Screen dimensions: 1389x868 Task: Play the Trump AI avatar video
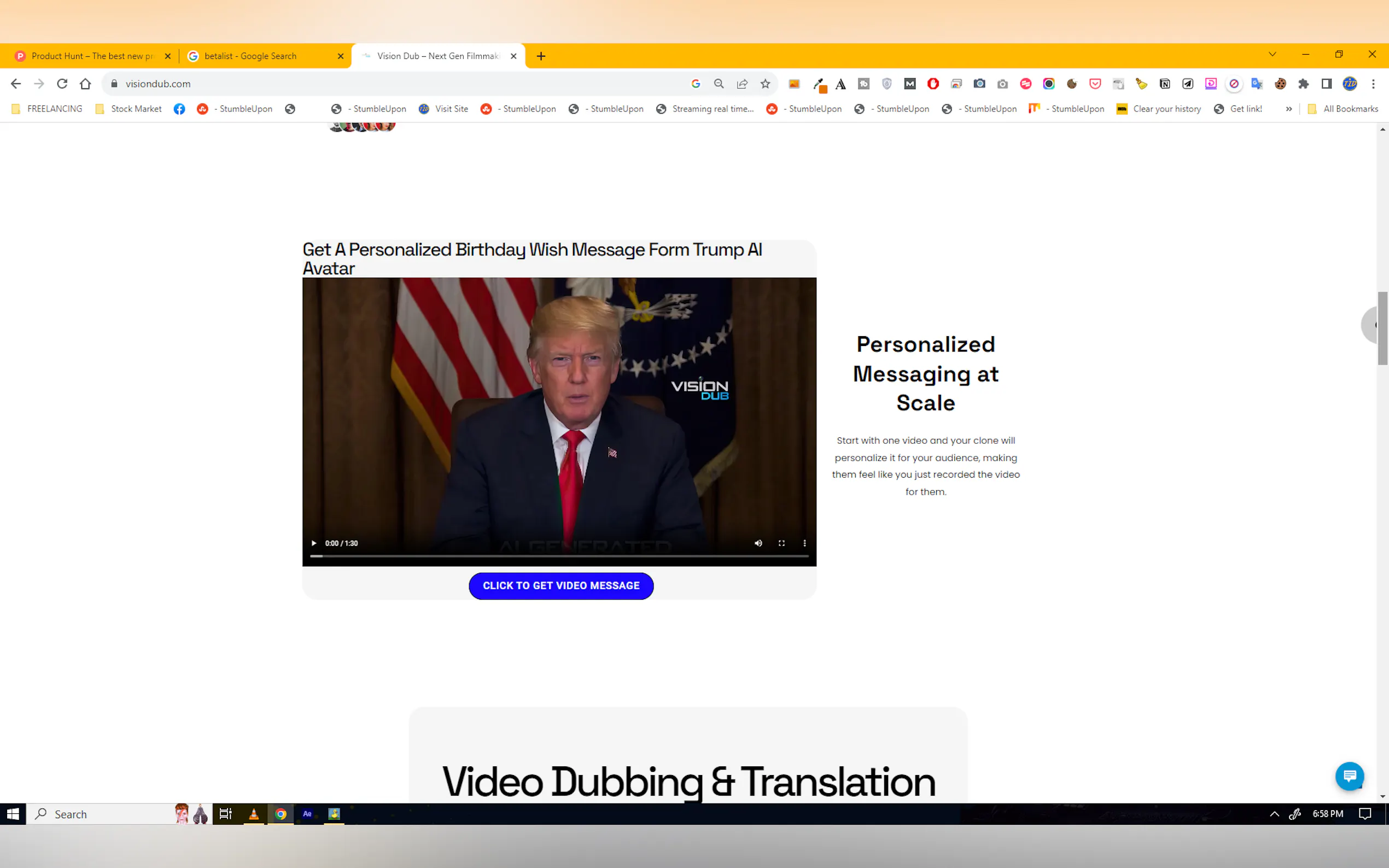click(x=313, y=543)
